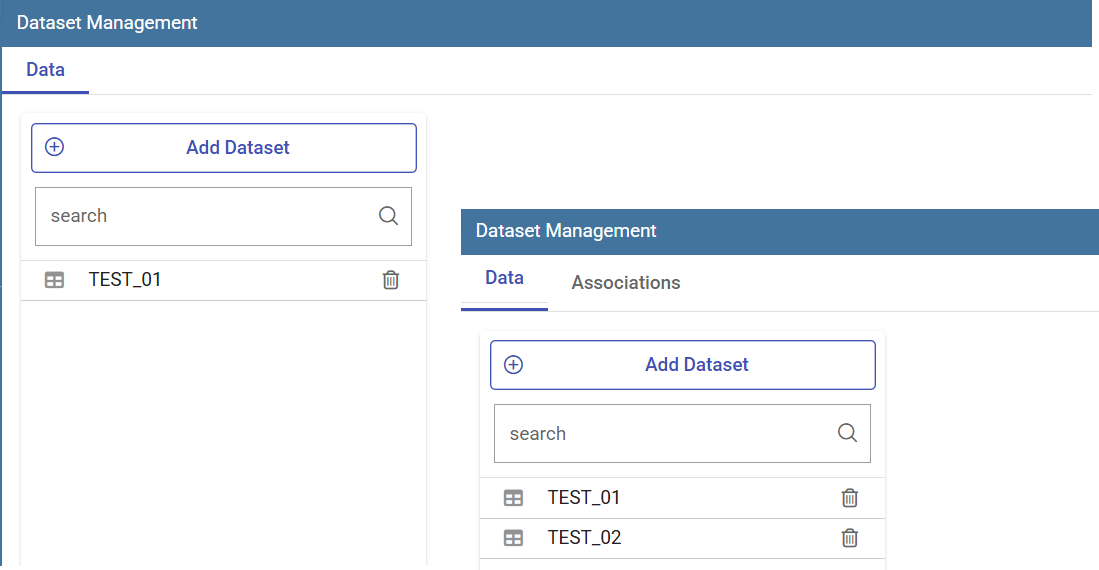
Task: Delete TEST_01 in the single-dataset panel
Action: coord(390,280)
